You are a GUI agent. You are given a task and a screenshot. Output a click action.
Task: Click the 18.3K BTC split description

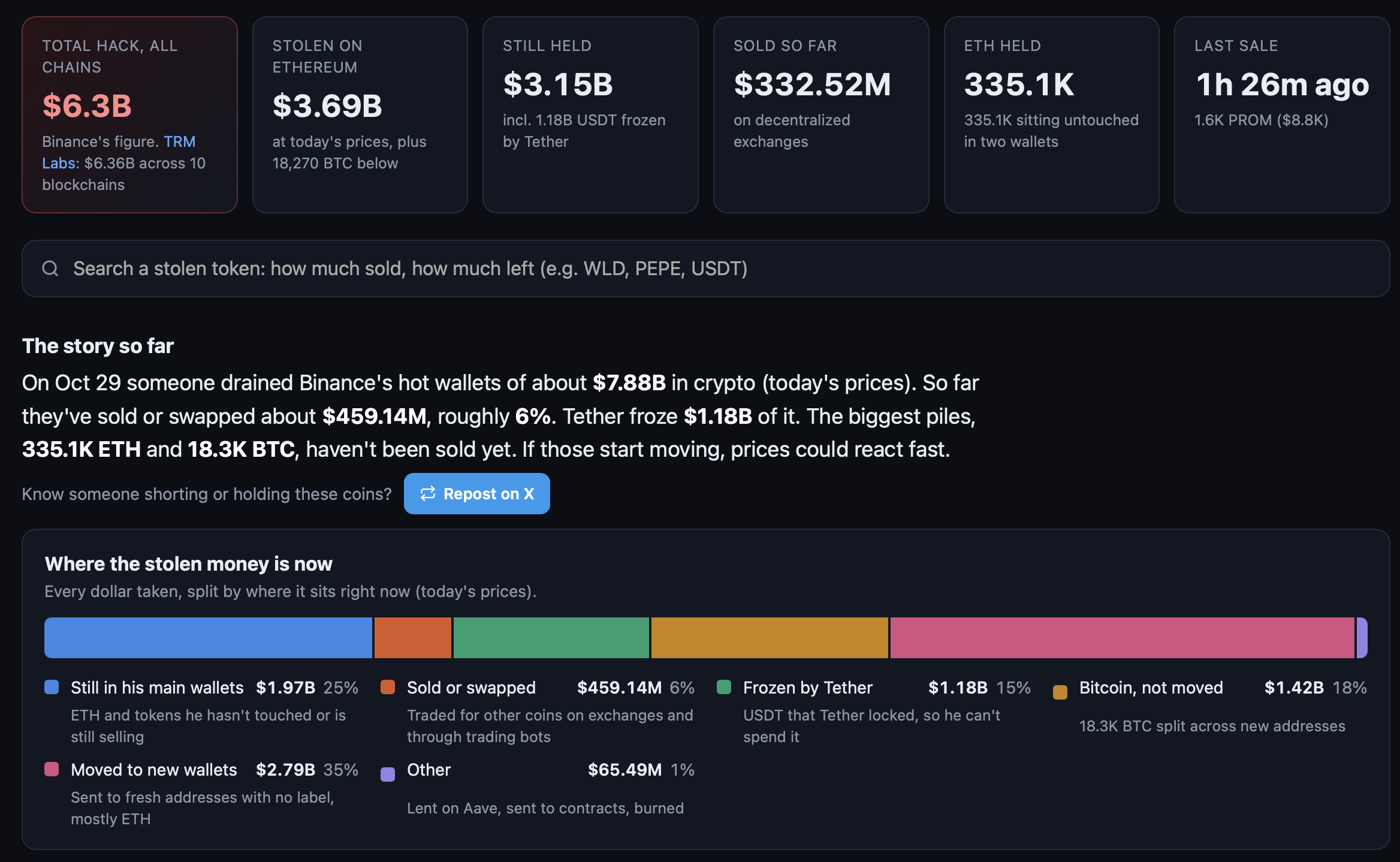point(1212,726)
